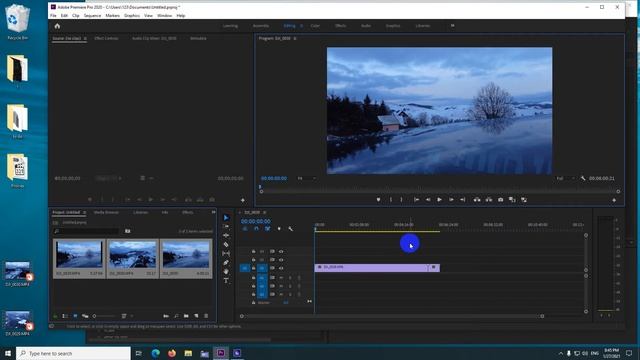Screen dimensions: 640x360
Task: Open sort icons dropdown in Project panel
Action: point(126,316)
